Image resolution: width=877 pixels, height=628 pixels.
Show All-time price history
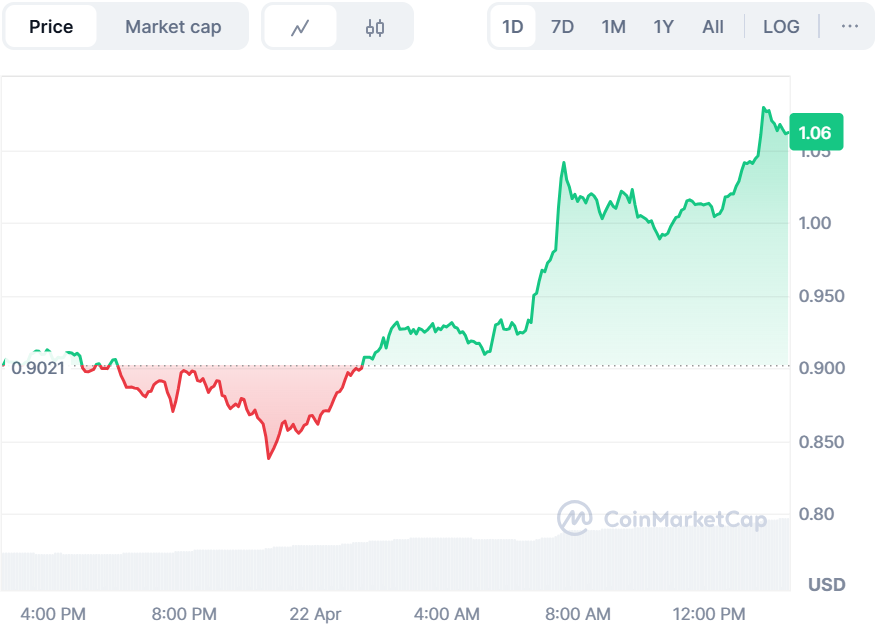[x=713, y=27]
